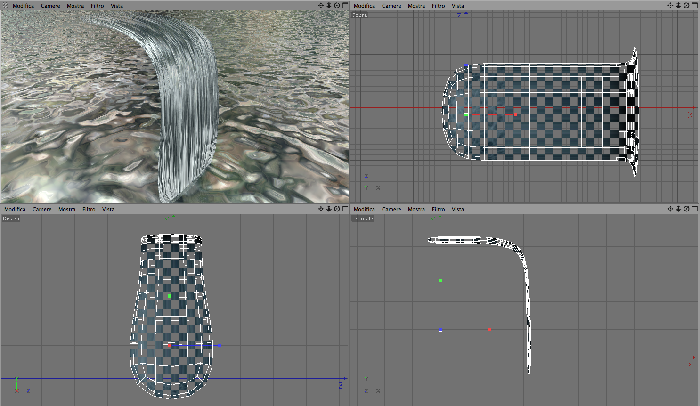This screenshot has width=700, height=406.
Task: Click the move-camera icon in the front (Fronte) viewport
Action: coord(671,209)
